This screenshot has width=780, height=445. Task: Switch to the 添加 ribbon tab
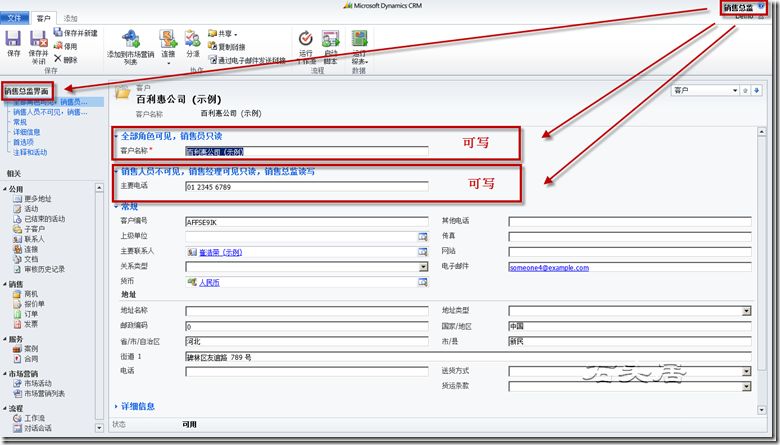[70, 18]
